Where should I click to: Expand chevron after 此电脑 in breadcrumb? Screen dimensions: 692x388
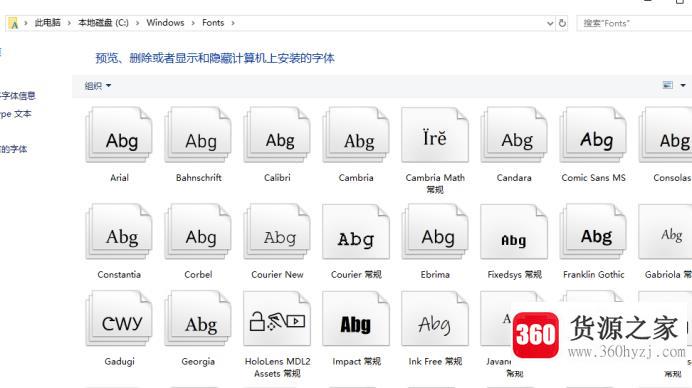point(69,23)
